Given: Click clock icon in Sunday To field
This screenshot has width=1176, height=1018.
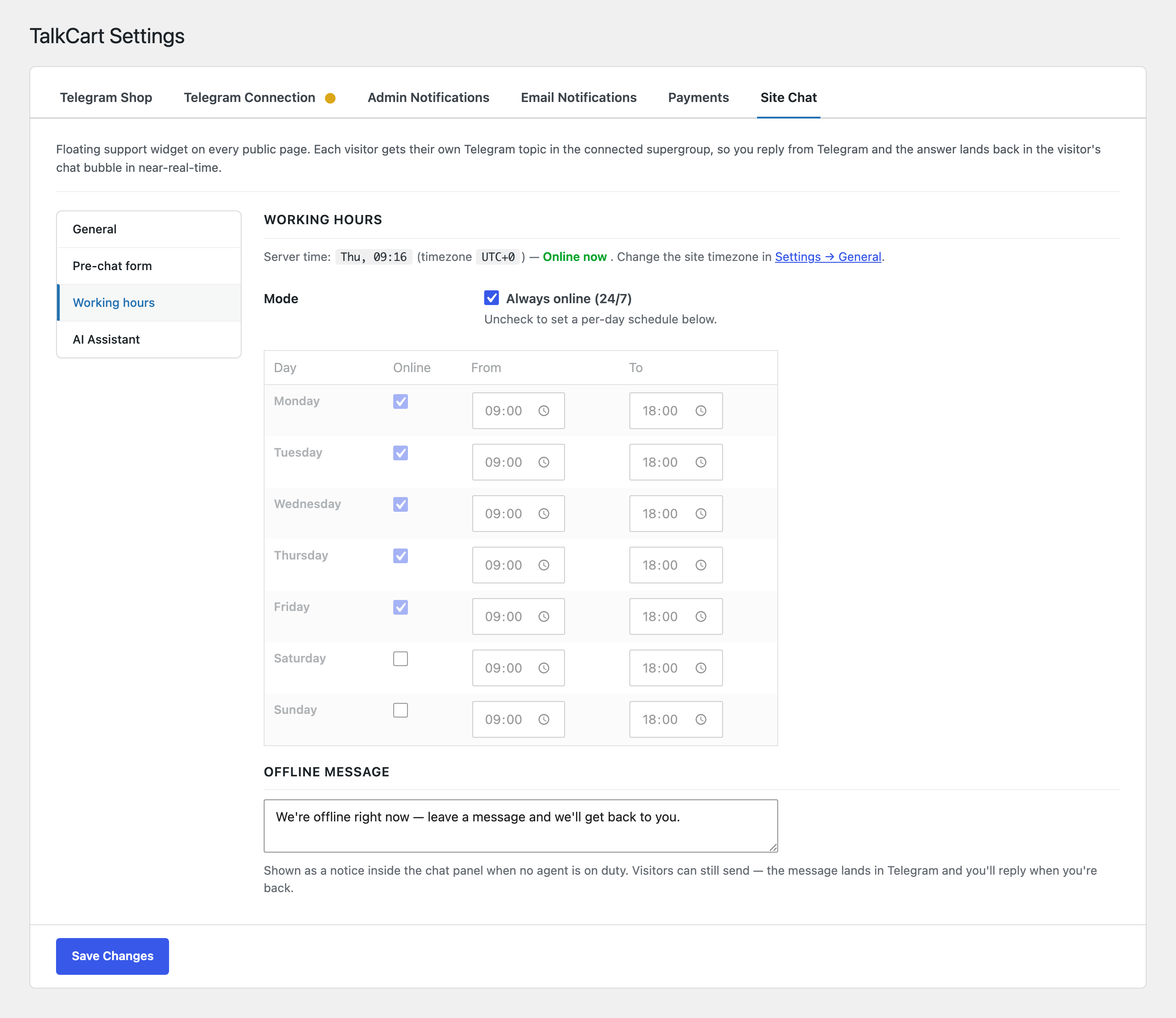Looking at the screenshot, I should click(701, 719).
